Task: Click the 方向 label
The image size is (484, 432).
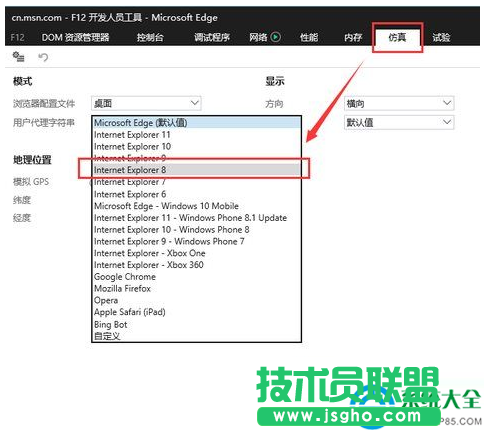Action: [274, 104]
